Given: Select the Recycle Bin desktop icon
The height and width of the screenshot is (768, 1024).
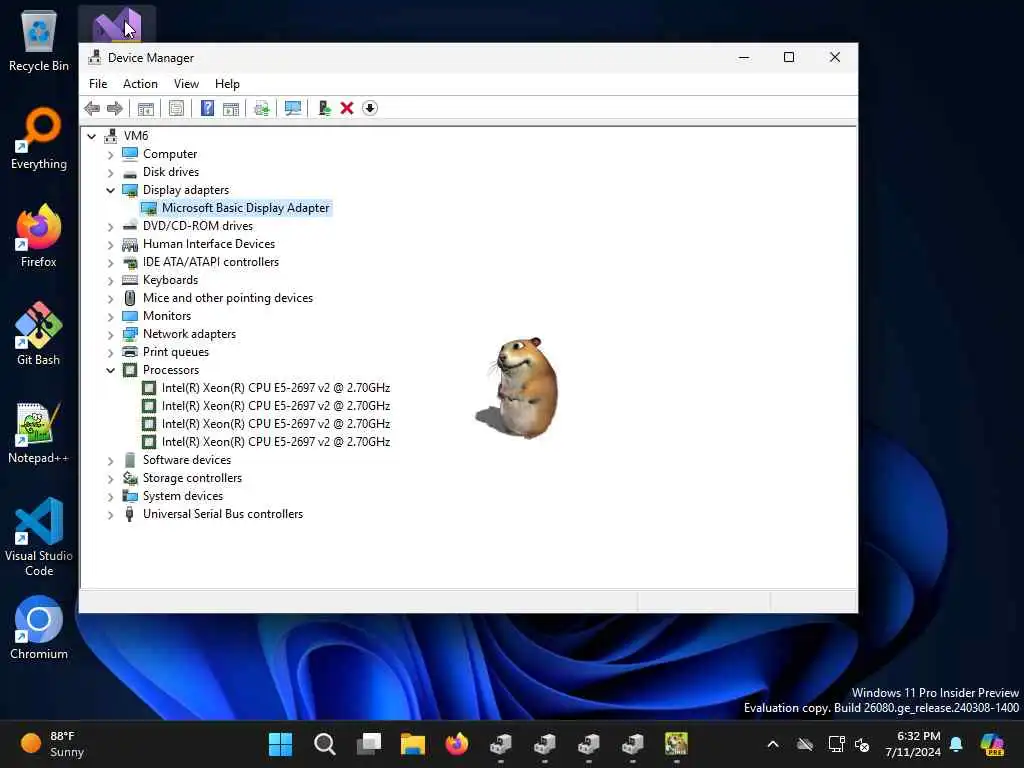Looking at the screenshot, I should point(39,40).
